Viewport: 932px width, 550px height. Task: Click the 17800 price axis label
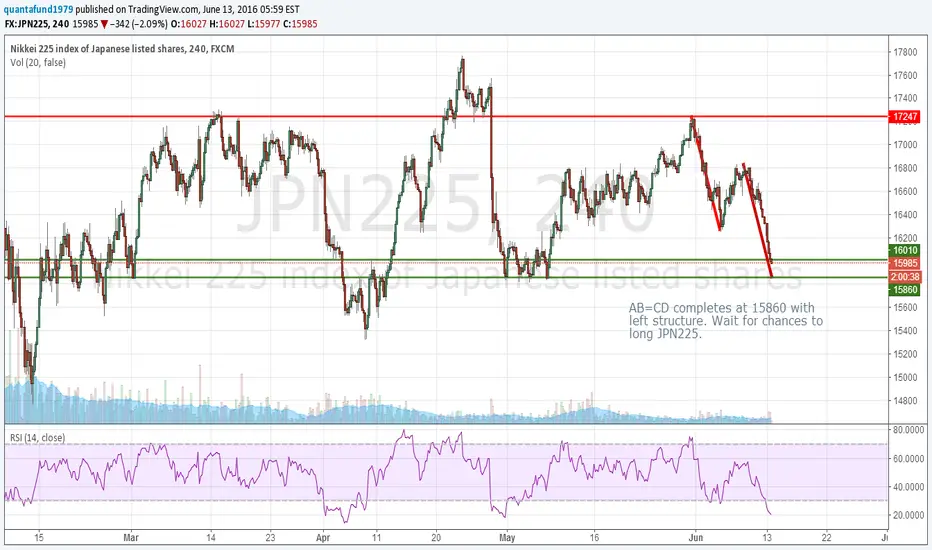coord(905,52)
